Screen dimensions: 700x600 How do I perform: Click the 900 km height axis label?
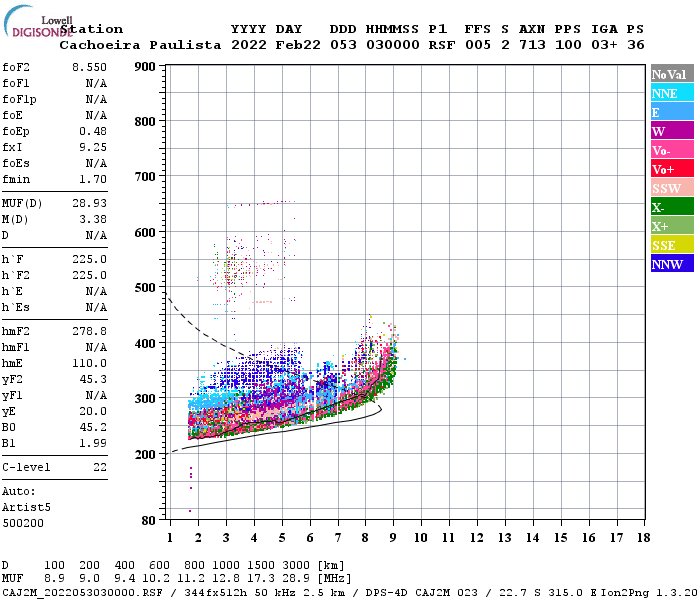click(145, 67)
